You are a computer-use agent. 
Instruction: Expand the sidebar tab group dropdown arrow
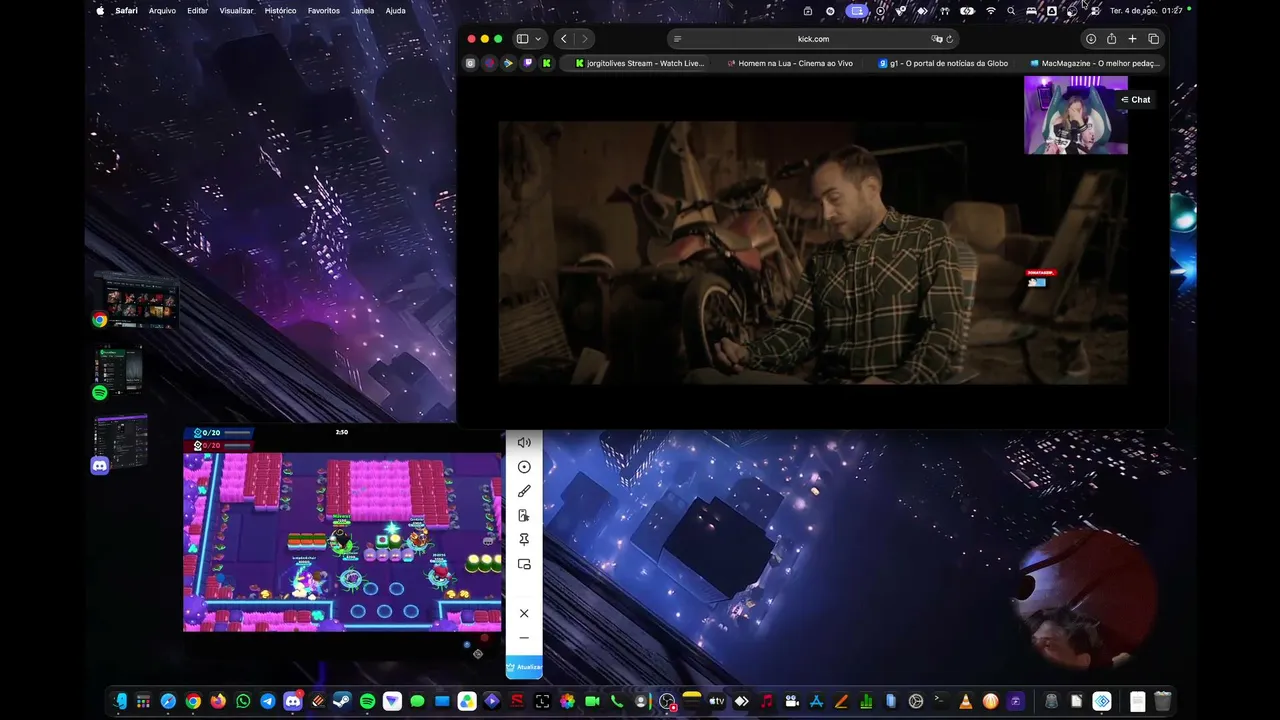tap(538, 39)
